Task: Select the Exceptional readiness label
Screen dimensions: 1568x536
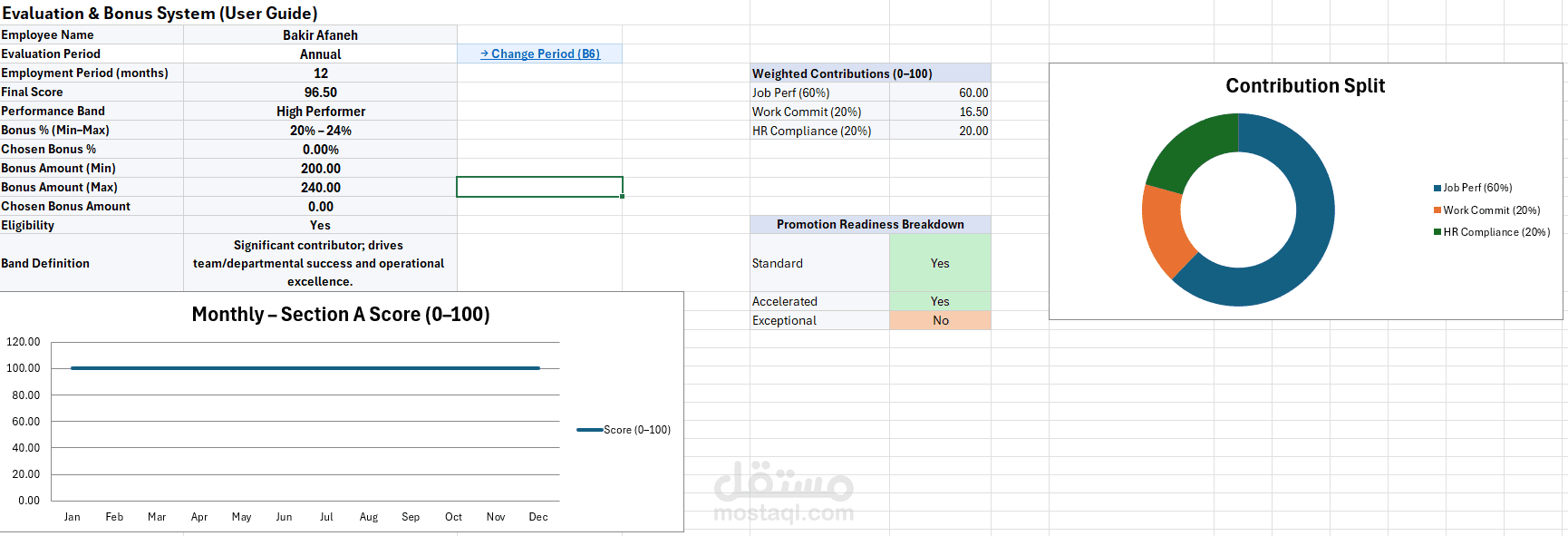Action: click(x=819, y=320)
